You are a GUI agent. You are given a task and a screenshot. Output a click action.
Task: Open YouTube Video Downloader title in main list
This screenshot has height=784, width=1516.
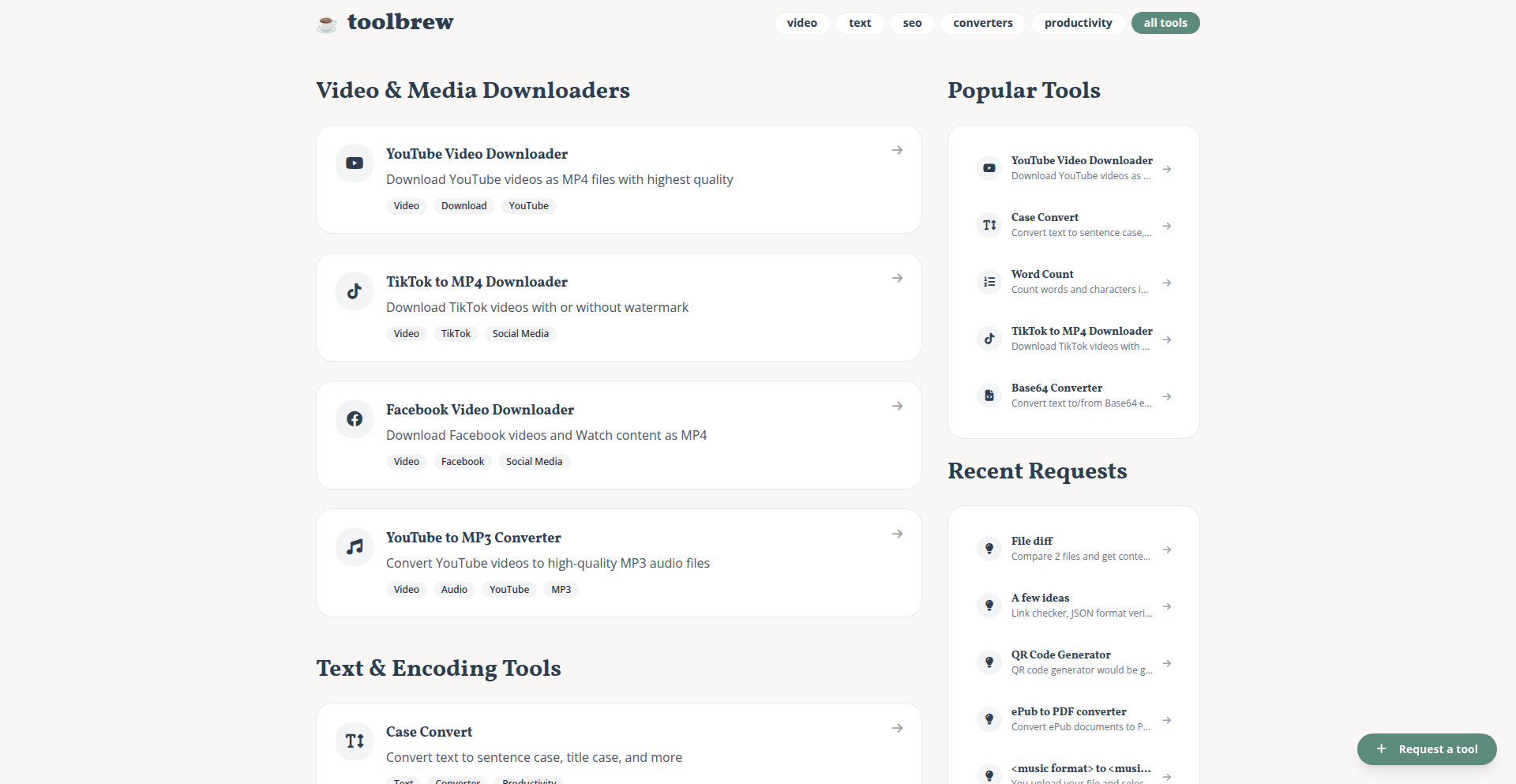[477, 154]
